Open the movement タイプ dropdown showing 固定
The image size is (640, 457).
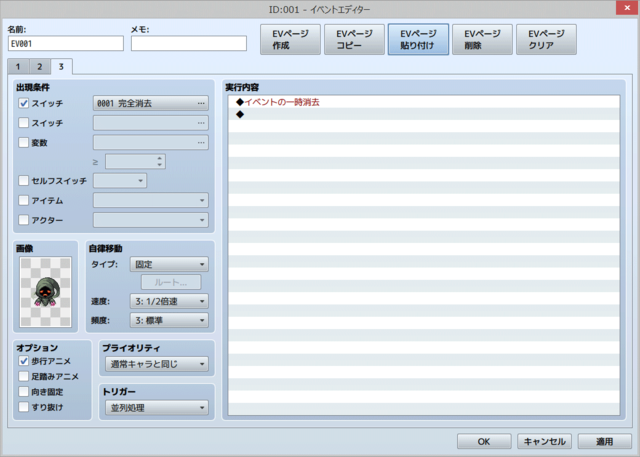point(169,264)
